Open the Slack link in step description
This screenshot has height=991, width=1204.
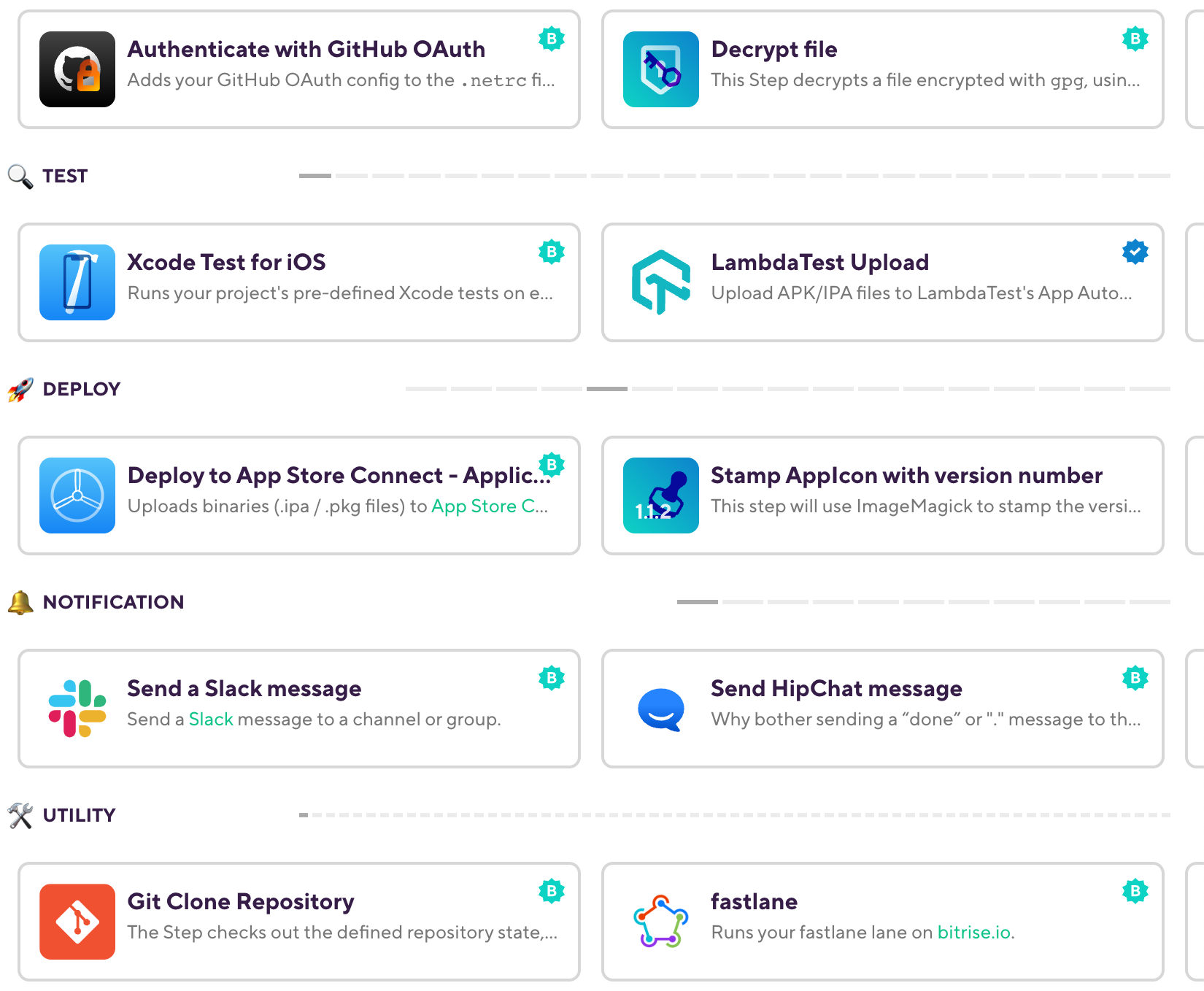211,719
